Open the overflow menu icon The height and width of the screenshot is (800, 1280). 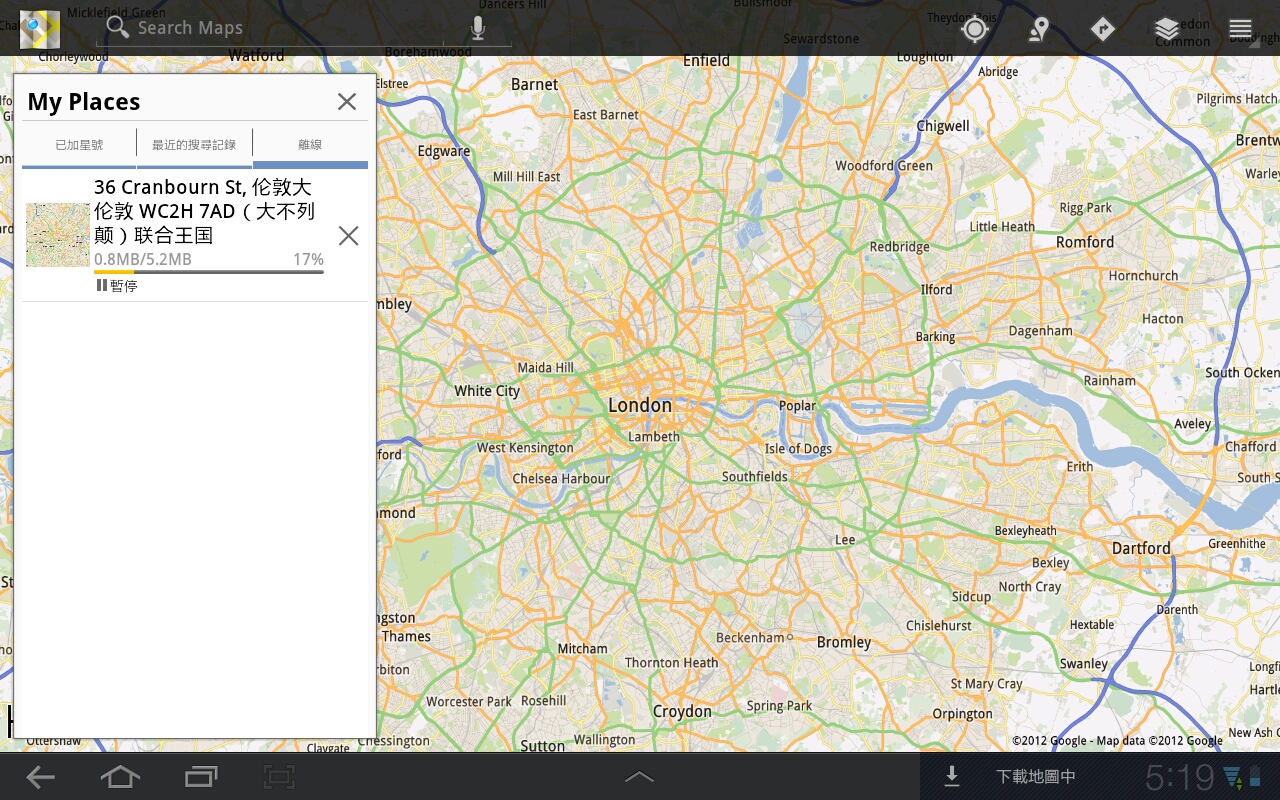(x=1240, y=29)
